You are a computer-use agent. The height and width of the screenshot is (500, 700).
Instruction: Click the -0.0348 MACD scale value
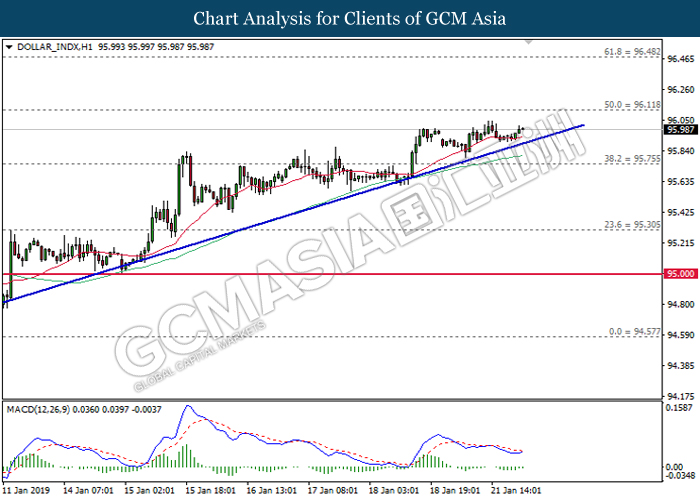pyautogui.click(x=680, y=475)
